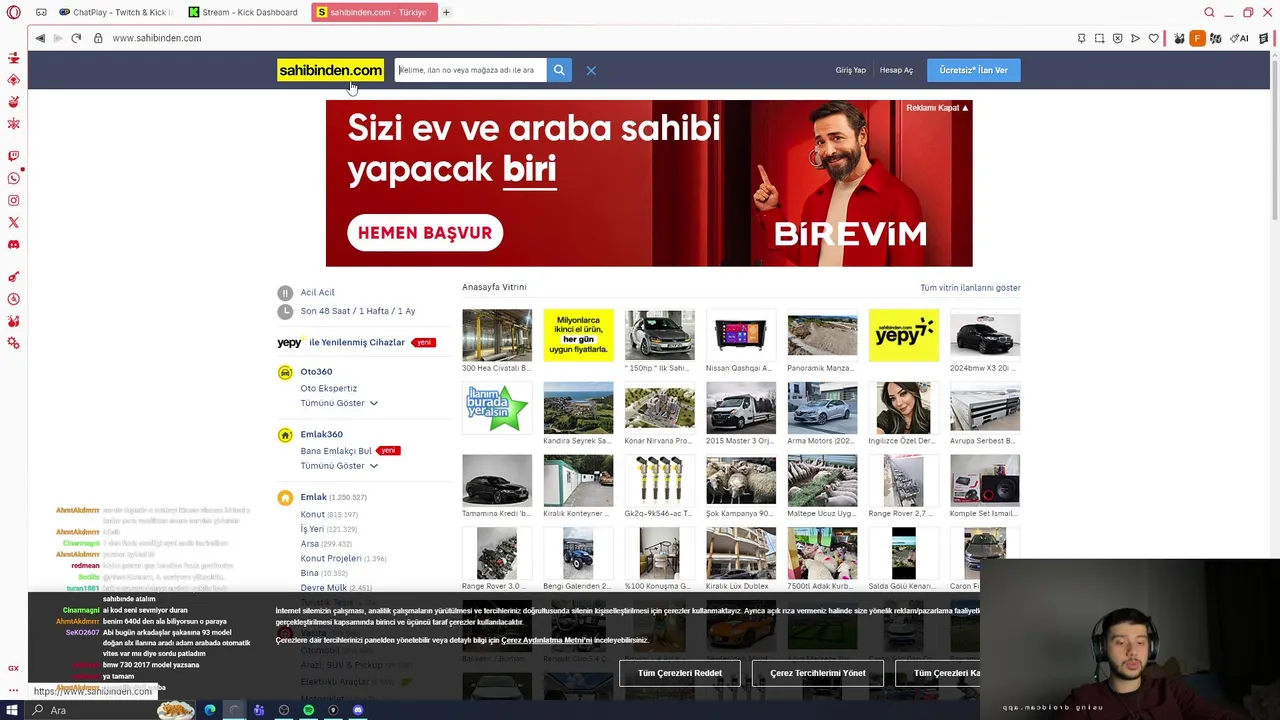Click the site padlock security icon
The height and width of the screenshot is (720, 1280).
(x=98, y=38)
